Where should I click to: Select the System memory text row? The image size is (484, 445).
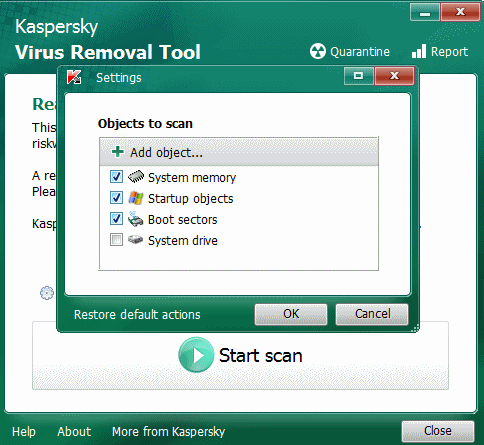pyautogui.click(x=192, y=177)
